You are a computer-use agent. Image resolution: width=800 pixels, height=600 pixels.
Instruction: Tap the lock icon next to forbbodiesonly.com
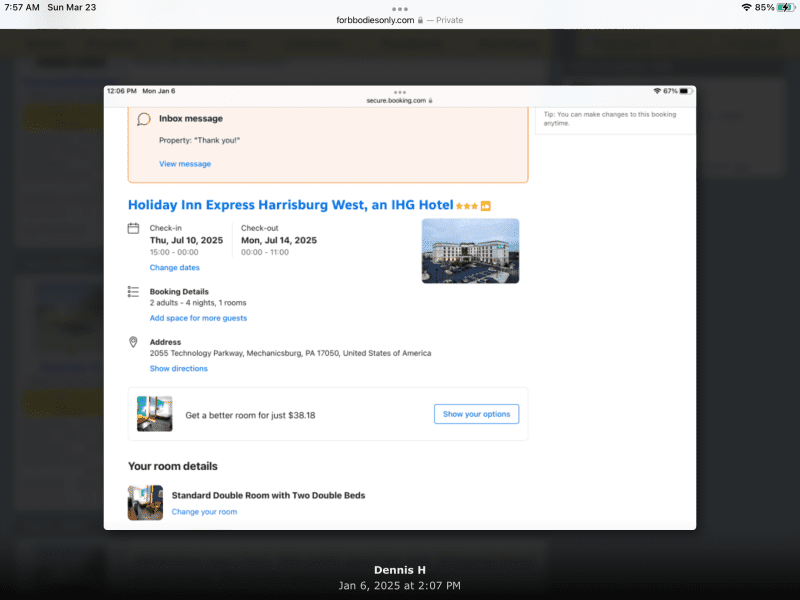(x=421, y=20)
